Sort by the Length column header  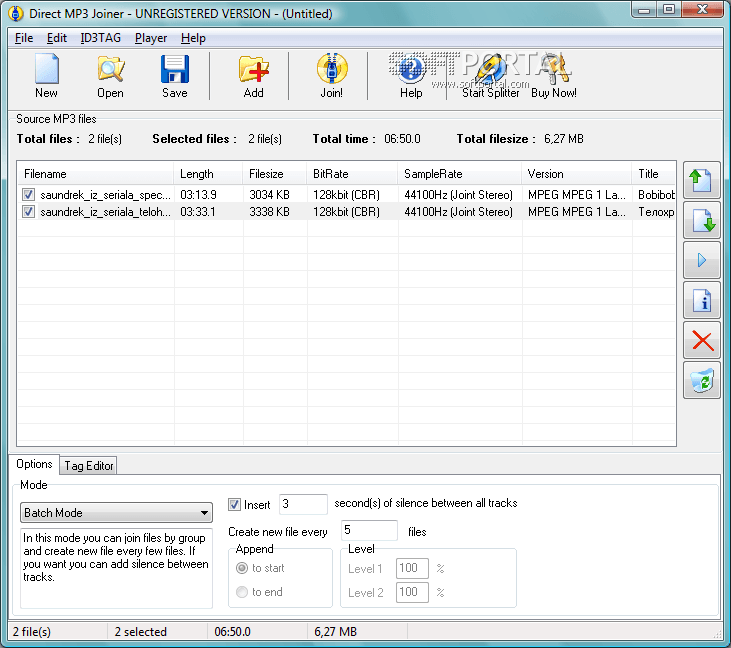click(x=208, y=174)
